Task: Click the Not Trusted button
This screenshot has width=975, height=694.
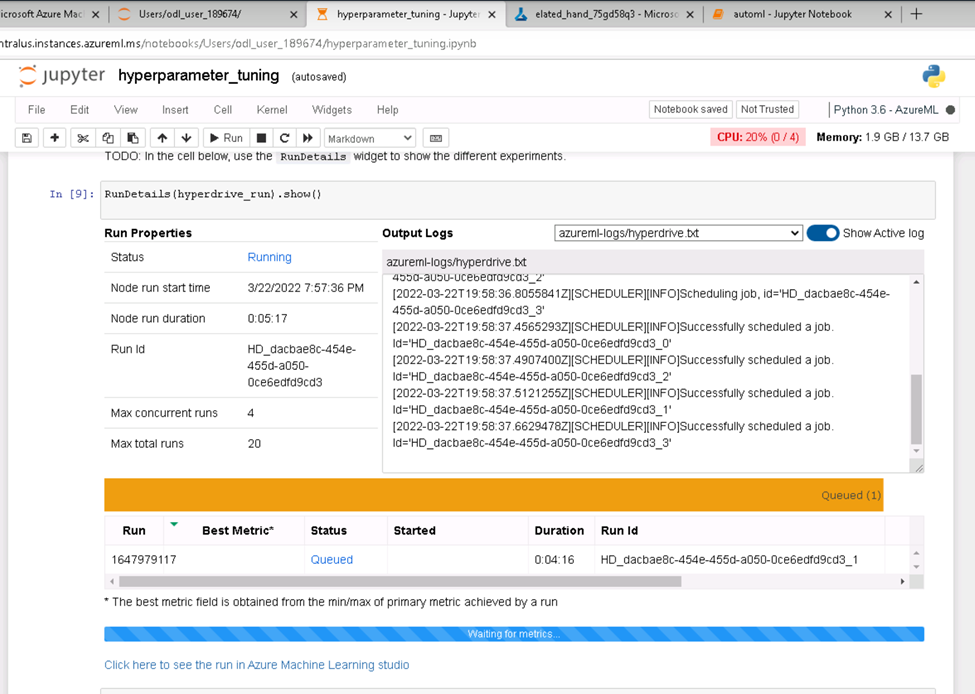Action: pyautogui.click(x=767, y=109)
